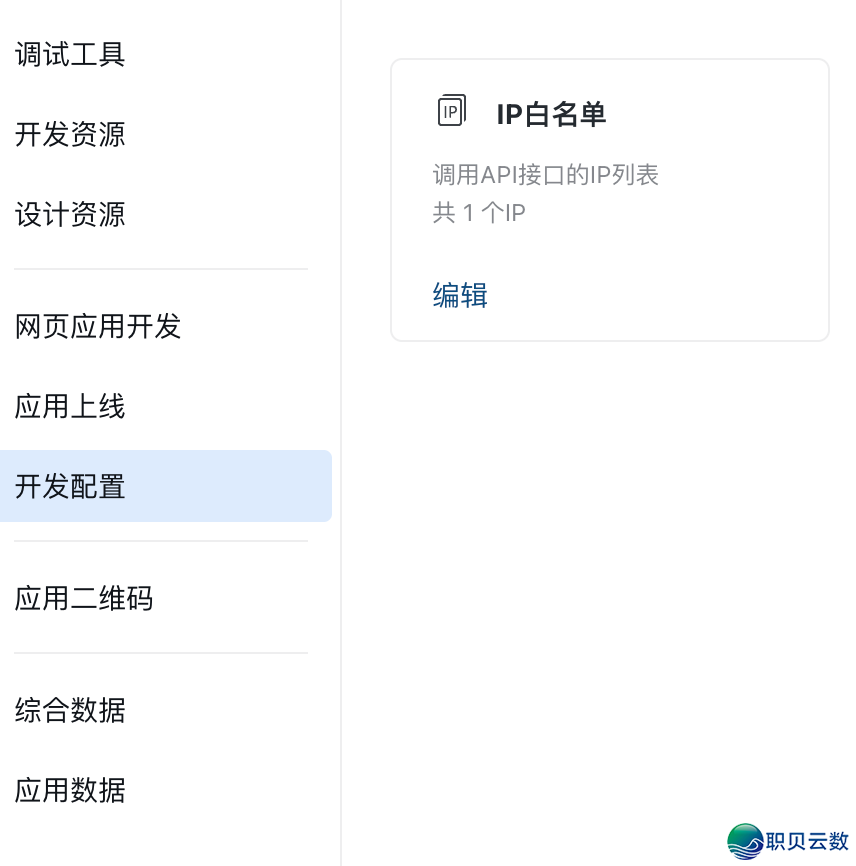Screen dimensions: 856x866
Task: Click the 调用API接口的IP列表 description text
Action: pos(545,175)
